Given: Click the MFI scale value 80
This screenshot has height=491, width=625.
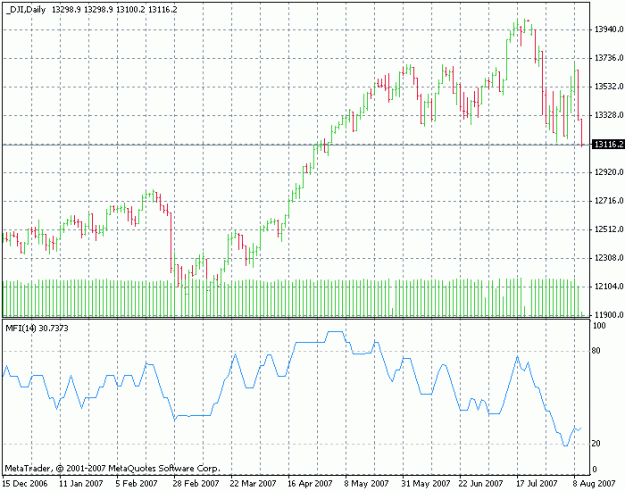Looking at the screenshot, I should pos(596,351).
